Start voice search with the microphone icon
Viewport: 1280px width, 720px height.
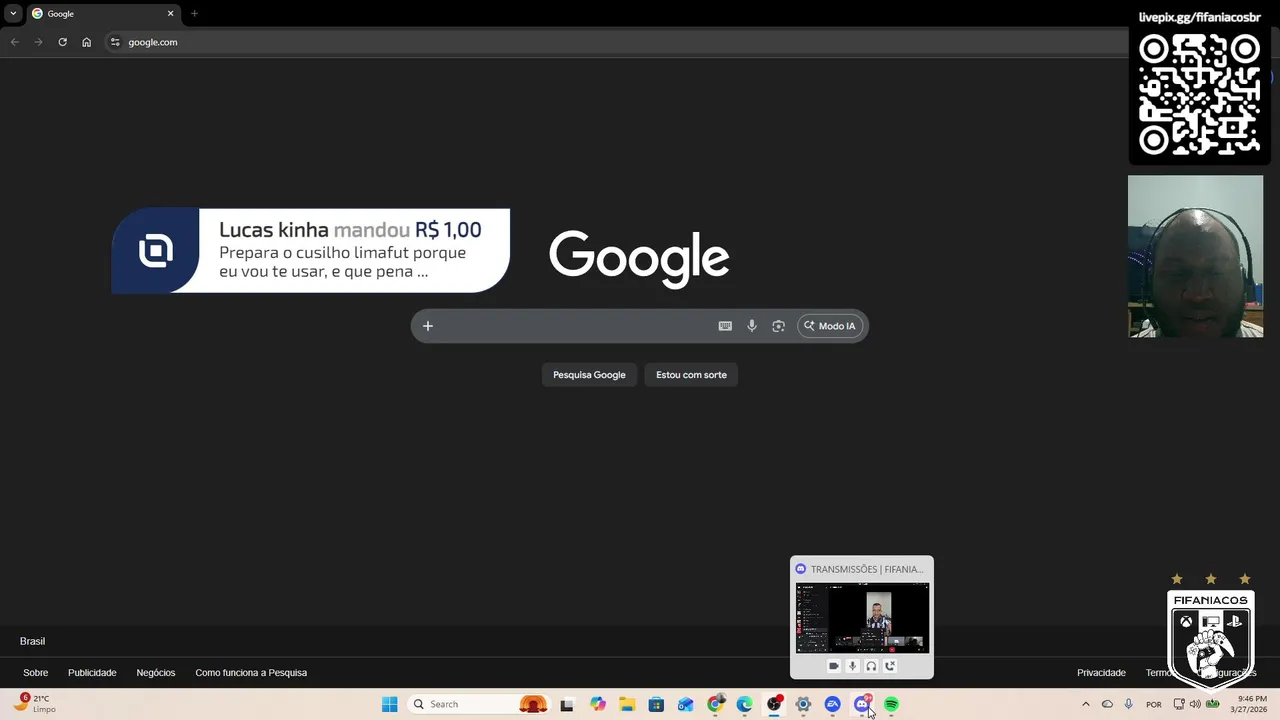pyautogui.click(x=752, y=326)
